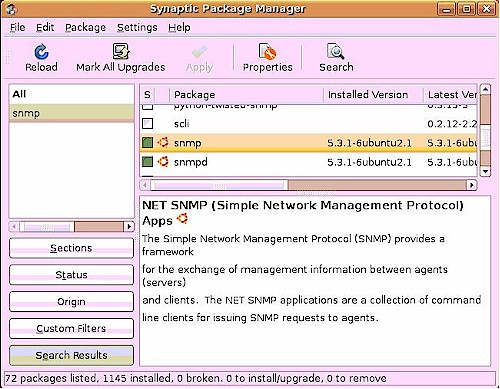Open the File menu

click(x=17, y=27)
